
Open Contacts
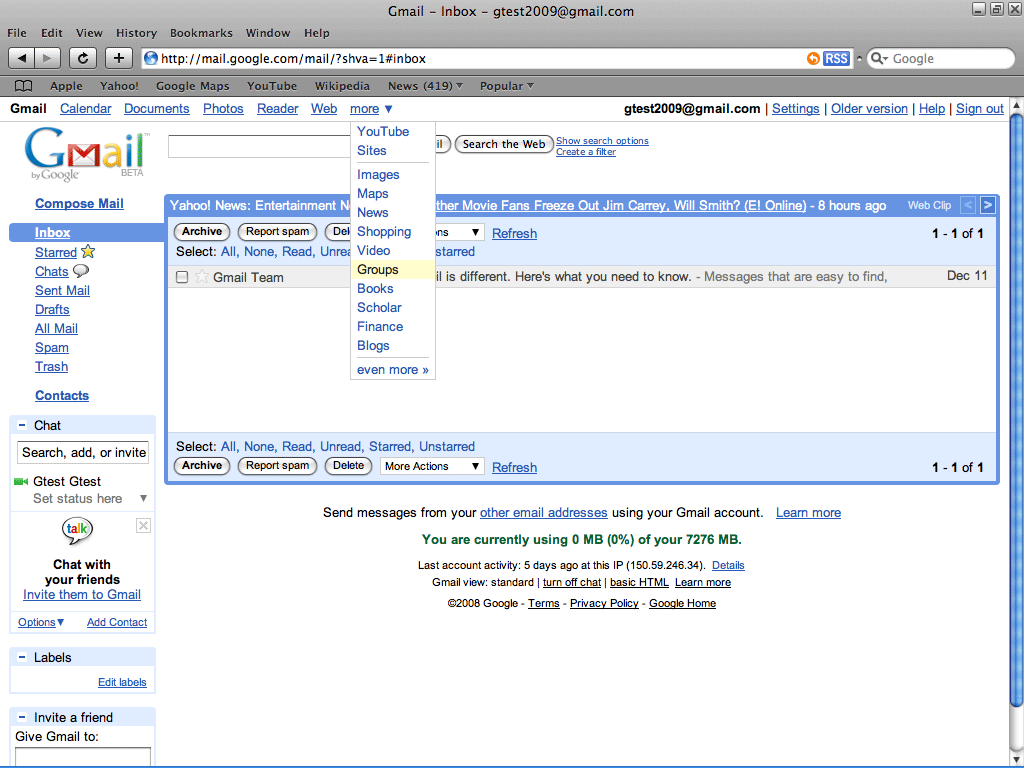coord(62,395)
